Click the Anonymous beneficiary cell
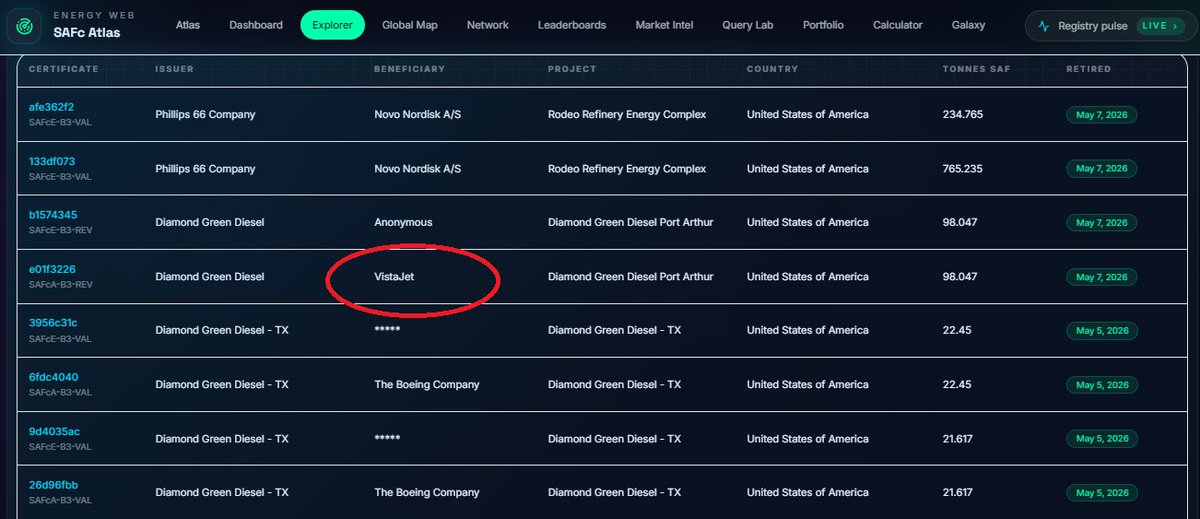 [x=403, y=223]
